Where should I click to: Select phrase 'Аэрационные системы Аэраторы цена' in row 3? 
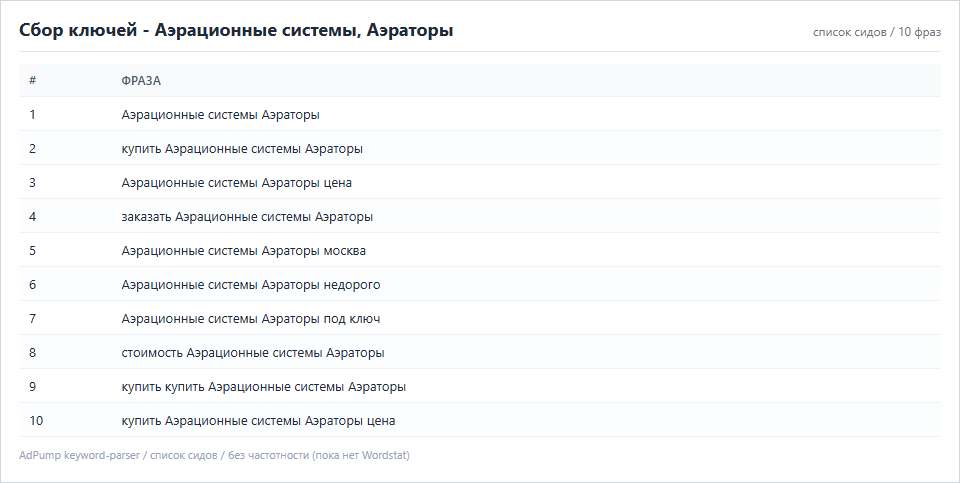[236, 183]
